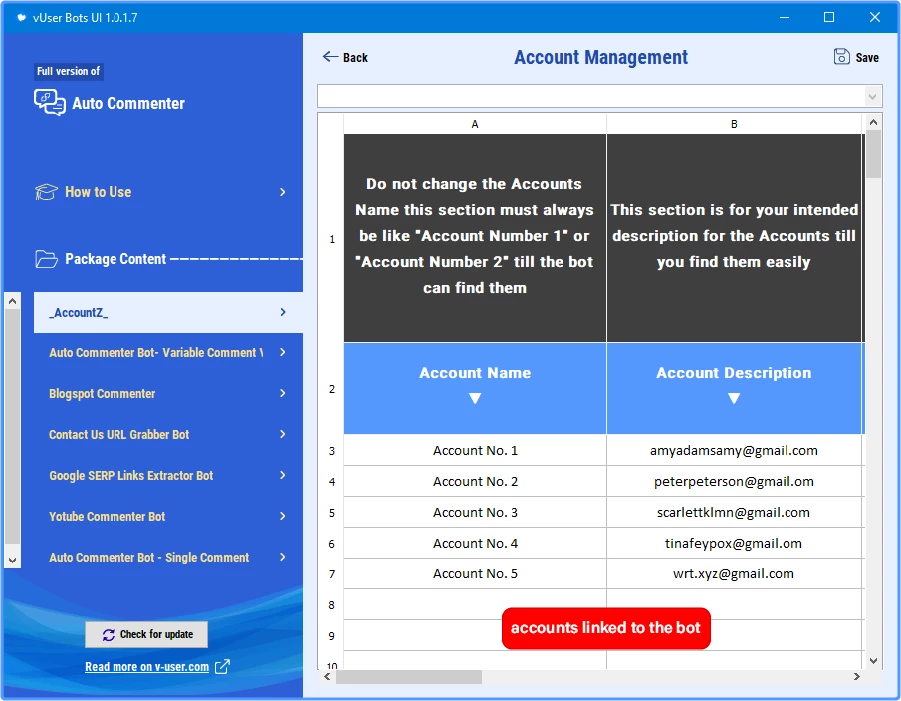
Task: Click the intended description instruction cell in column B
Action: click(734, 238)
